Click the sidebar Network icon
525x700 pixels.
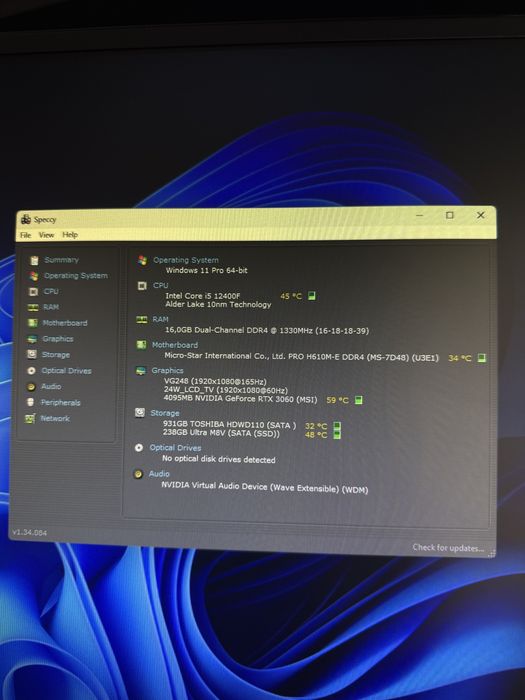coord(30,418)
